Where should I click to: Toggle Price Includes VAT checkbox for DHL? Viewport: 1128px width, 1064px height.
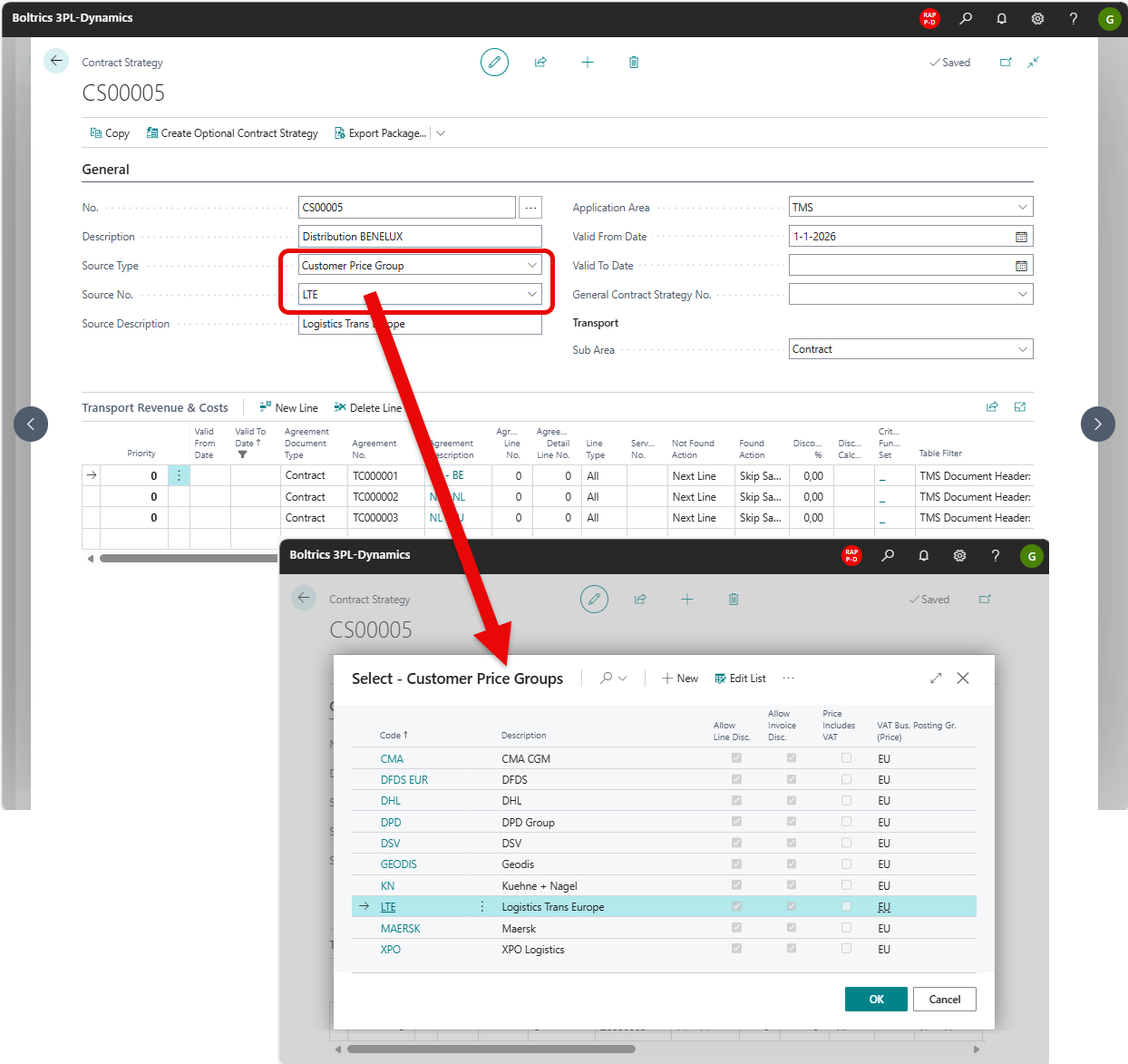(846, 801)
